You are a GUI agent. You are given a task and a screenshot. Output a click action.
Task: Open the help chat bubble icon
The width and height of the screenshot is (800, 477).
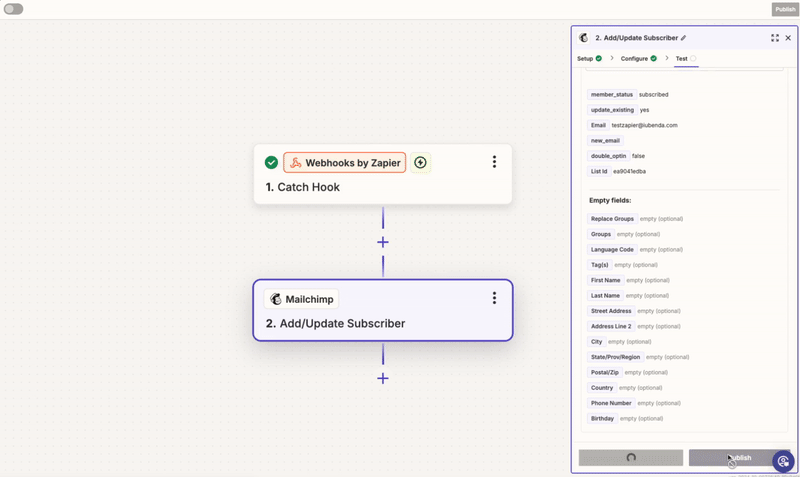783,461
